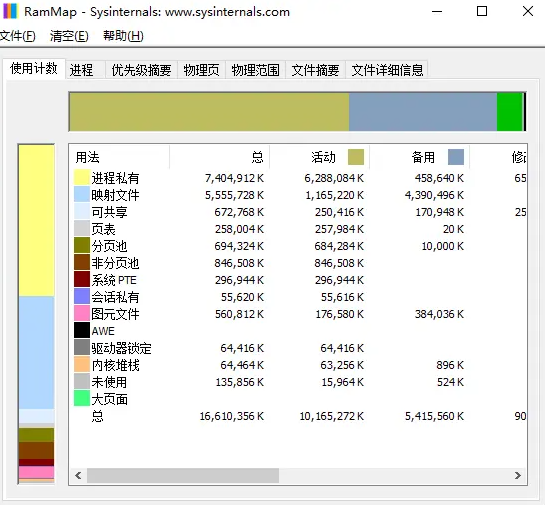
Task: Click the RamMap app icon in title bar
Action: [10, 11]
